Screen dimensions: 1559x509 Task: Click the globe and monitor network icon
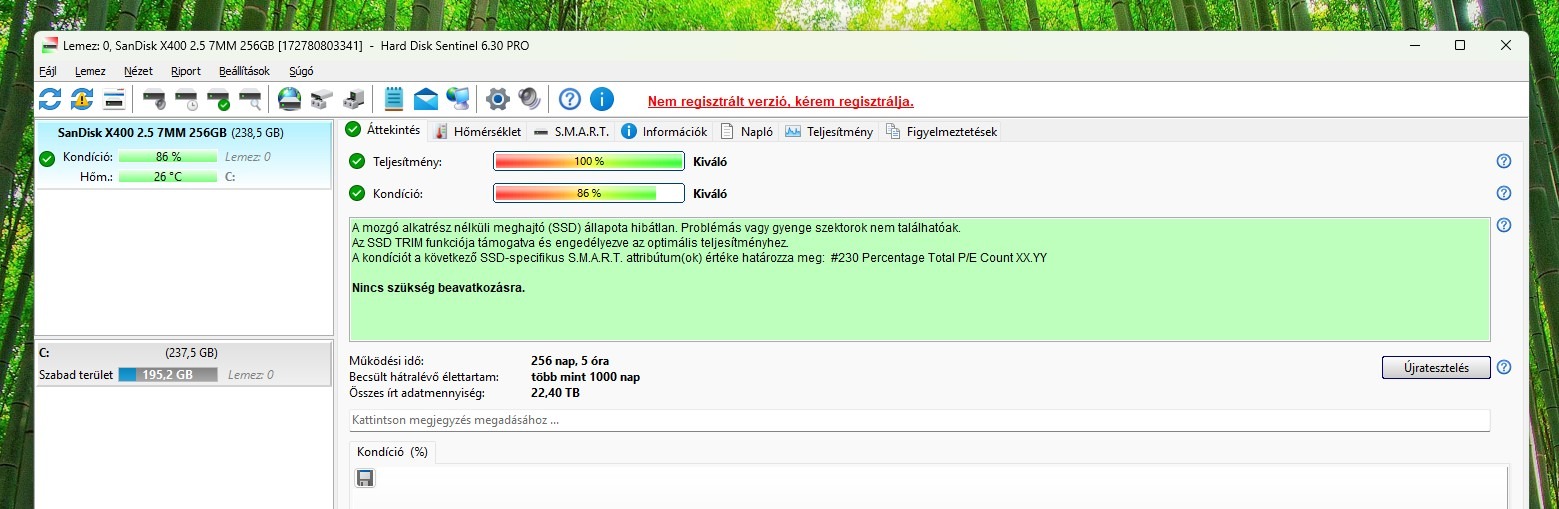(x=458, y=99)
